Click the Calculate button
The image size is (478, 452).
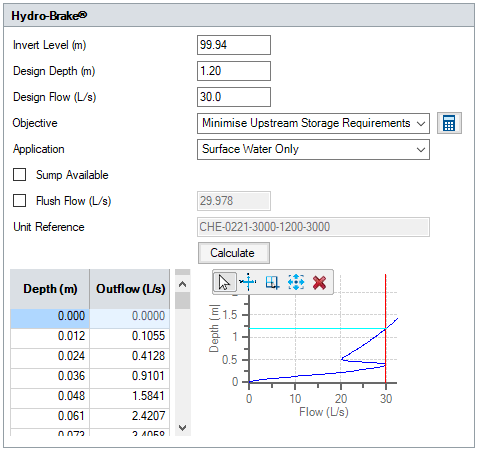[234, 253]
